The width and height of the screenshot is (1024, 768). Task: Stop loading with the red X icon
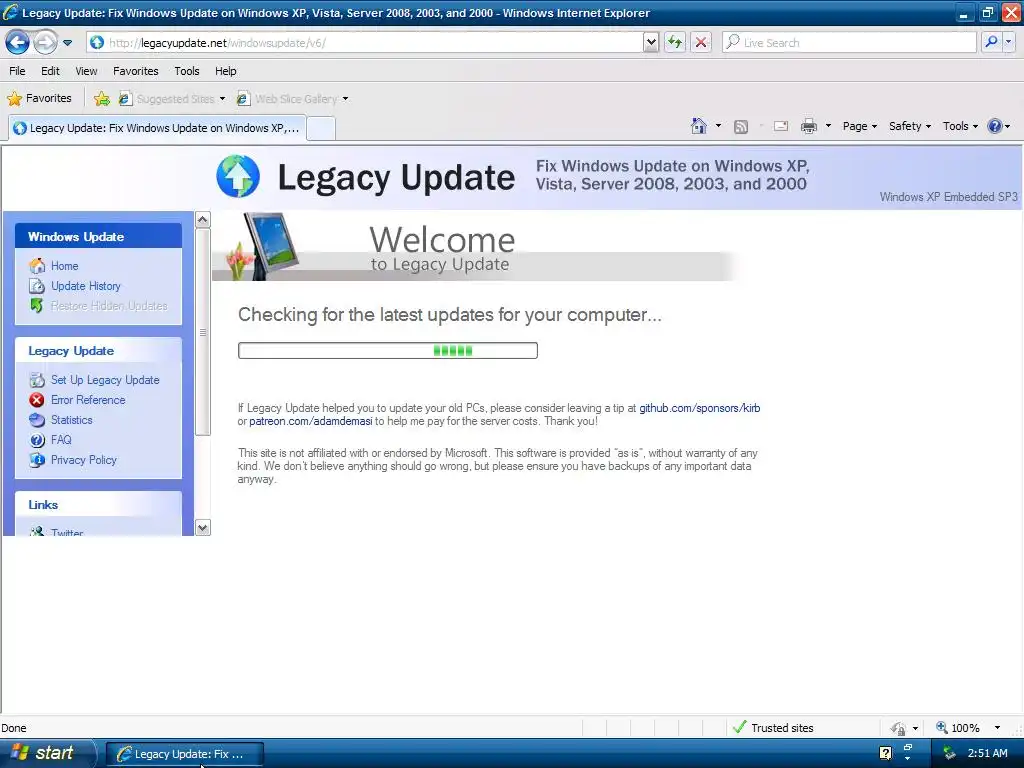tap(701, 43)
